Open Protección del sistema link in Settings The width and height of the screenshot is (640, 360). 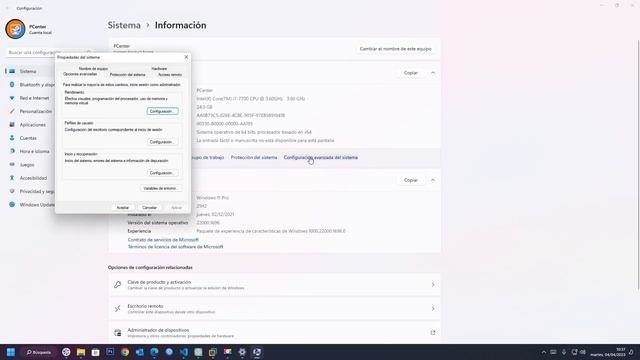254,158
